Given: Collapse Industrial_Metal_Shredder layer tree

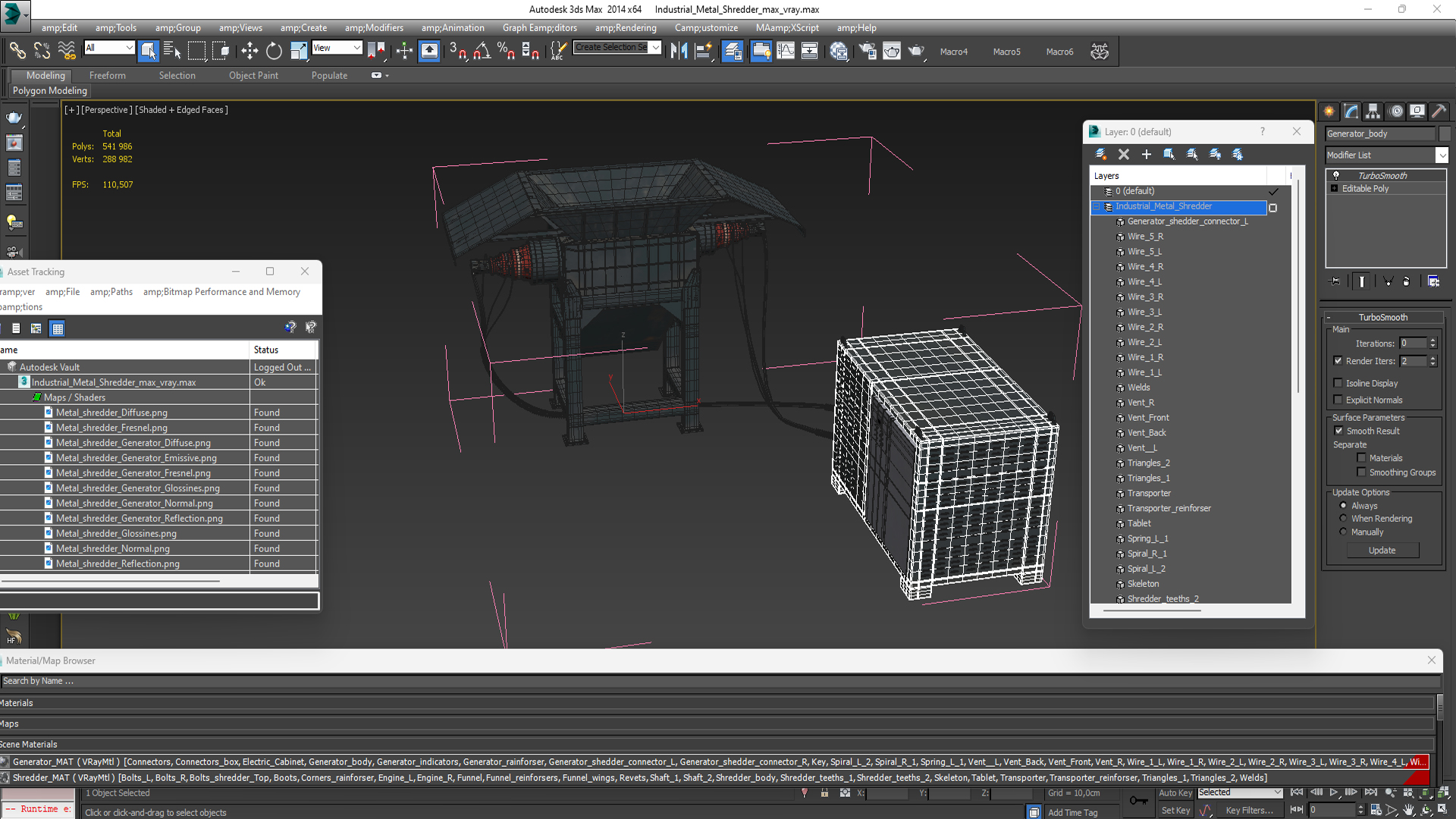Looking at the screenshot, I should 1096,206.
